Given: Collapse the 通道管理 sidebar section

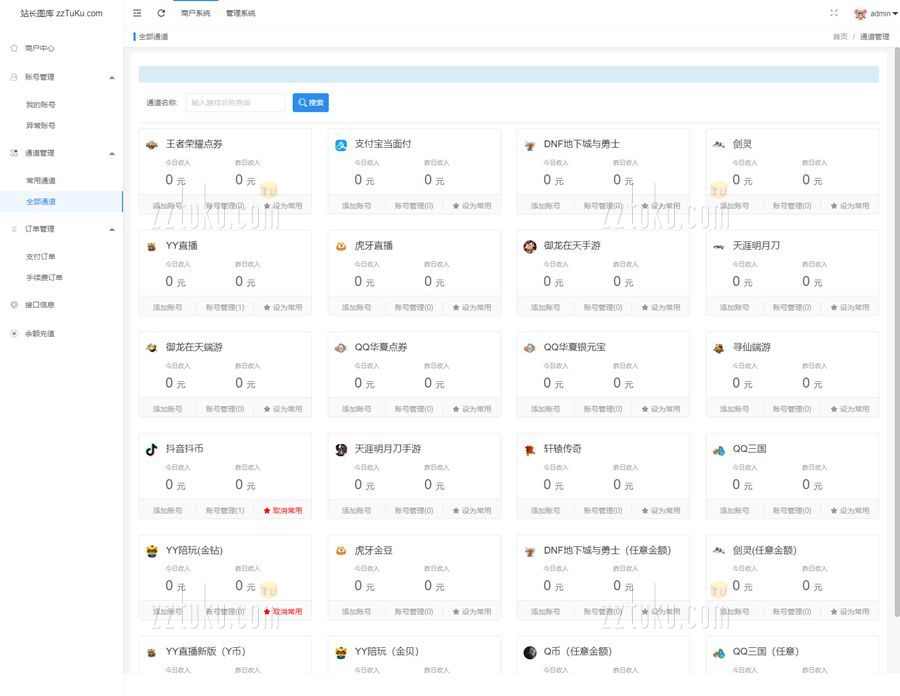Looking at the screenshot, I should [111, 153].
